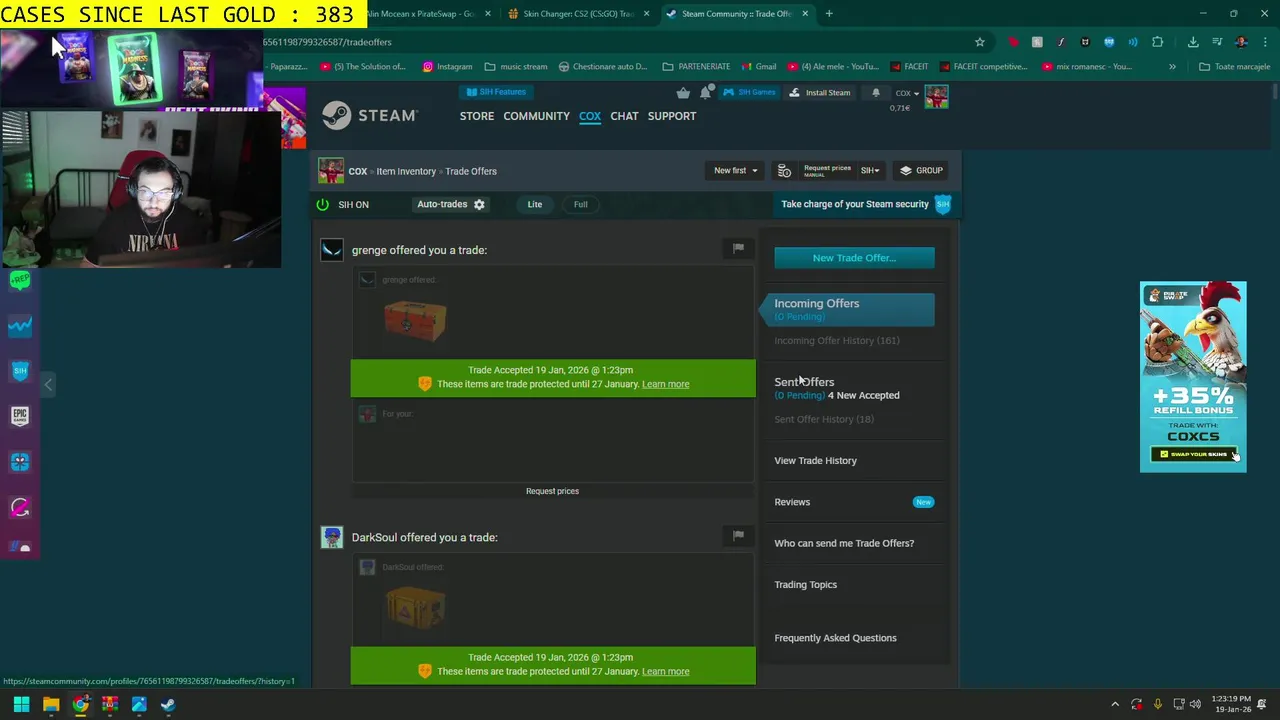Open the COX profile avatar in header
This screenshot has width=1280, height=720.
pos(936,96)
